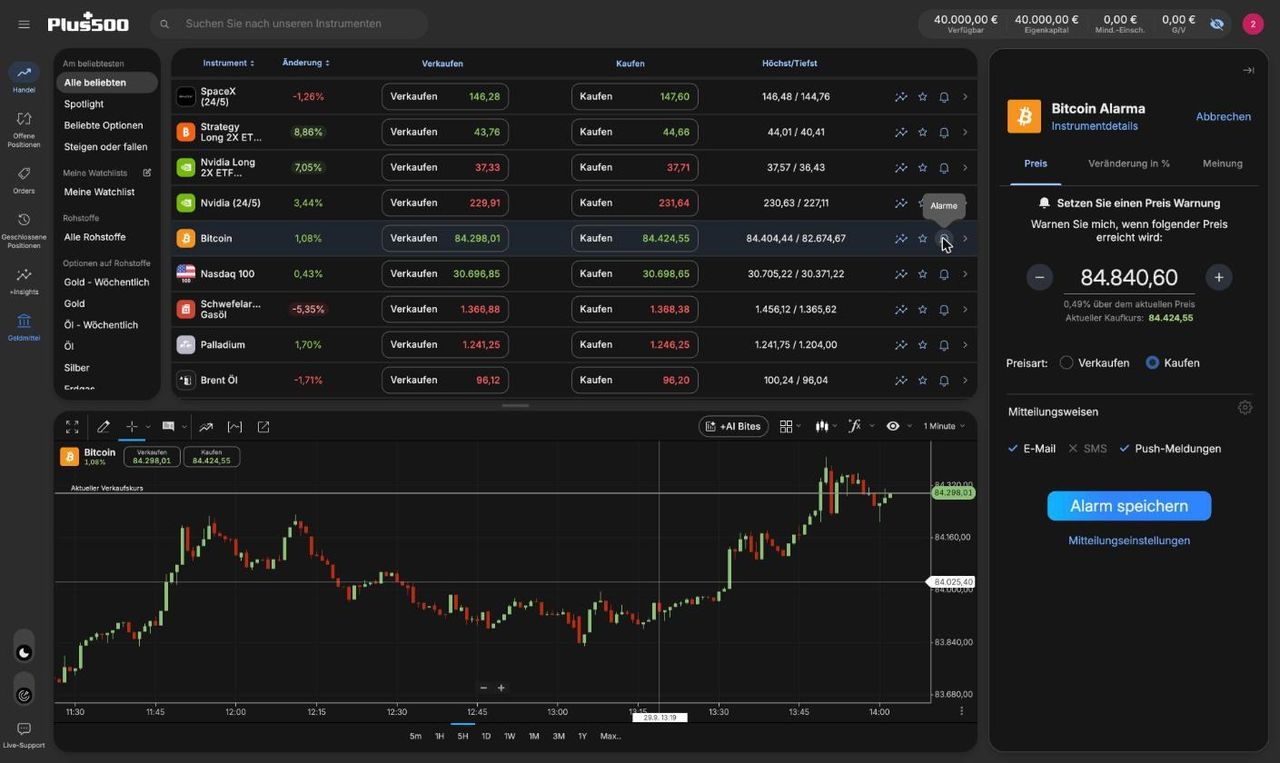Open the Handel section in the sidebar
The width and height of the screenshot is (1280, 763).
24,78
